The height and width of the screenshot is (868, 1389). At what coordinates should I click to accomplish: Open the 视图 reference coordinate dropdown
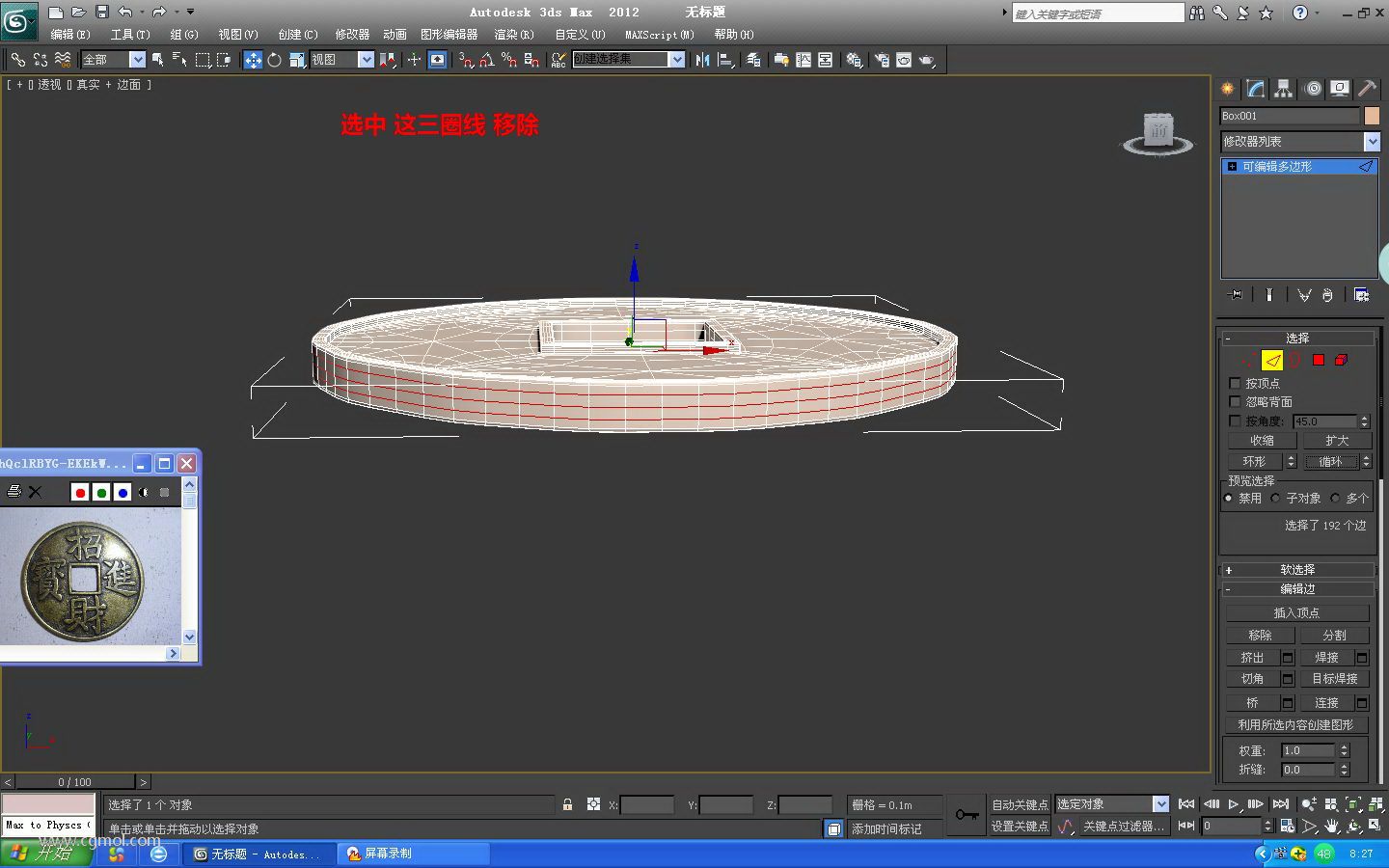[366, 60]
